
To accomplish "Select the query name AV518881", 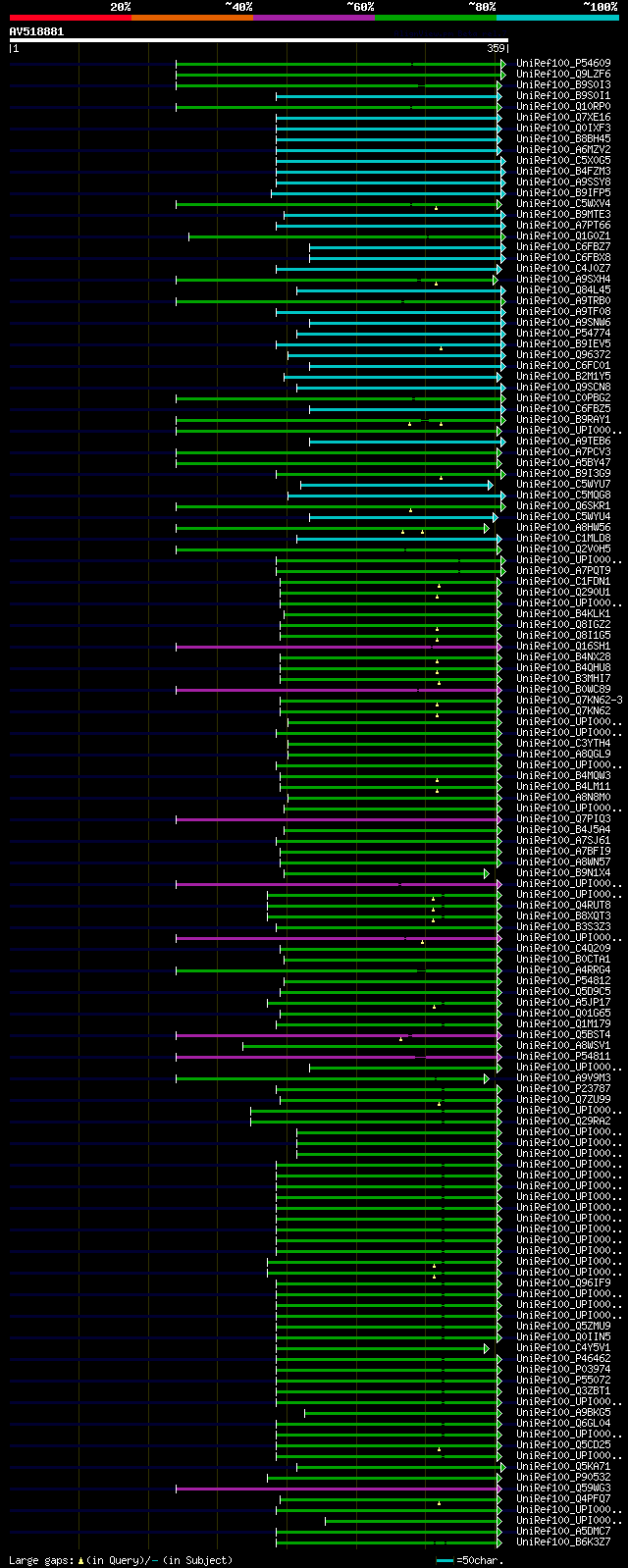I will (x=37, y=31).
